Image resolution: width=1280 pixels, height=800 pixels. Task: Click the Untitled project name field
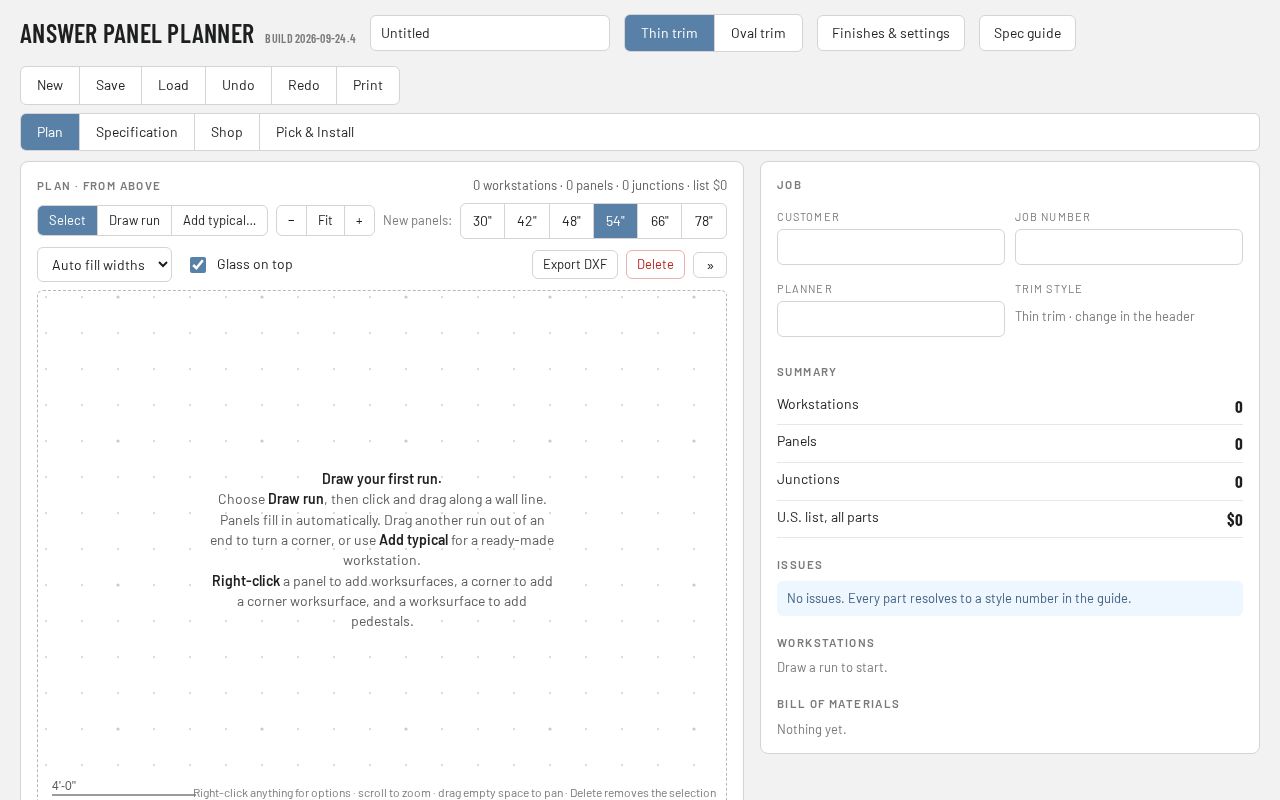[x=490, y=33]
